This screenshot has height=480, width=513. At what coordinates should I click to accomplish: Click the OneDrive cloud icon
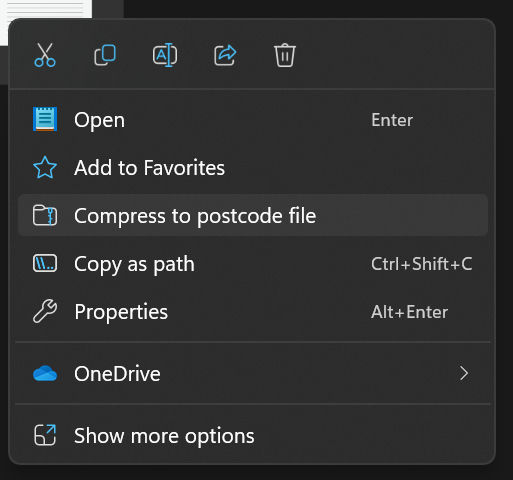coord(45,373)
